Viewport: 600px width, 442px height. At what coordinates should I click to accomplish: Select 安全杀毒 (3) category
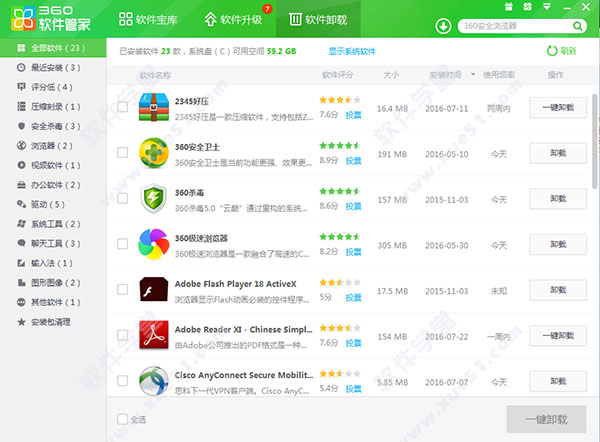(53, 126)
